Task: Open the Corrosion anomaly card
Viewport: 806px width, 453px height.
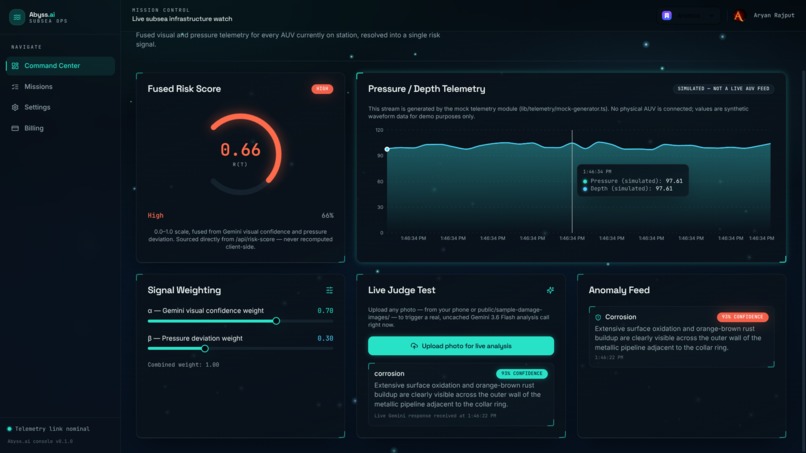Action: point(682,337)
